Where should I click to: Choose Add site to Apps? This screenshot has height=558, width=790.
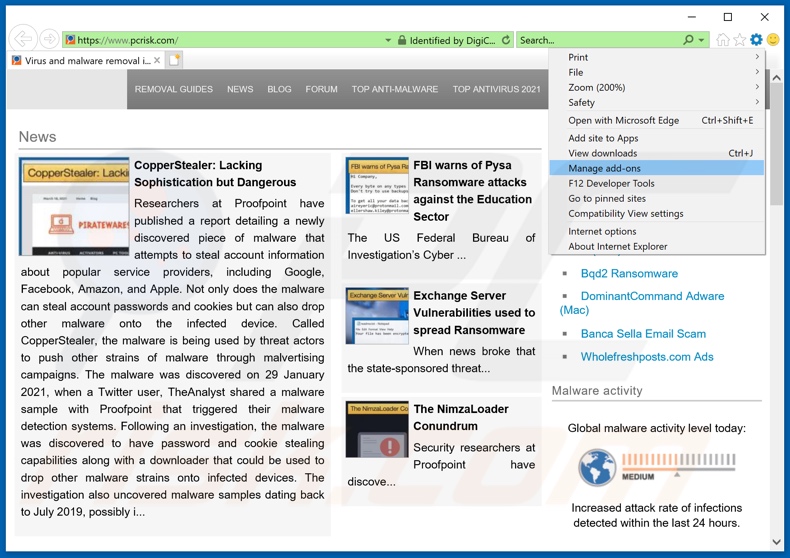[x=657, y=138]
